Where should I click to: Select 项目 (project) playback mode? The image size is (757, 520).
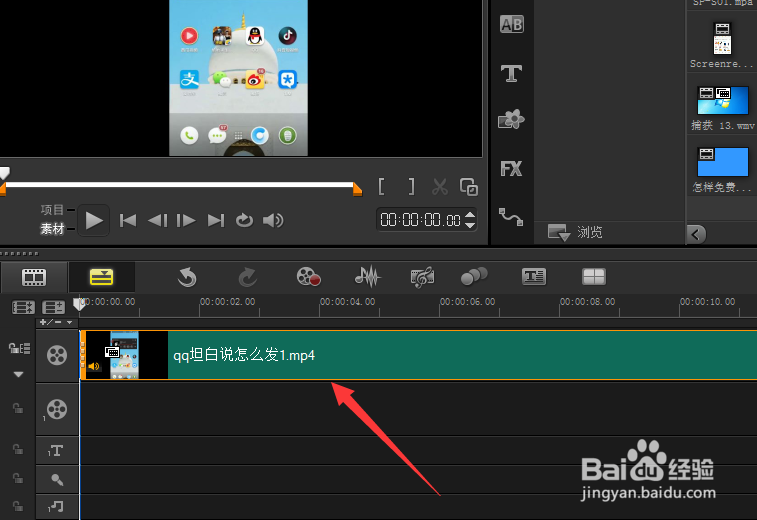[x=52, y=210]
